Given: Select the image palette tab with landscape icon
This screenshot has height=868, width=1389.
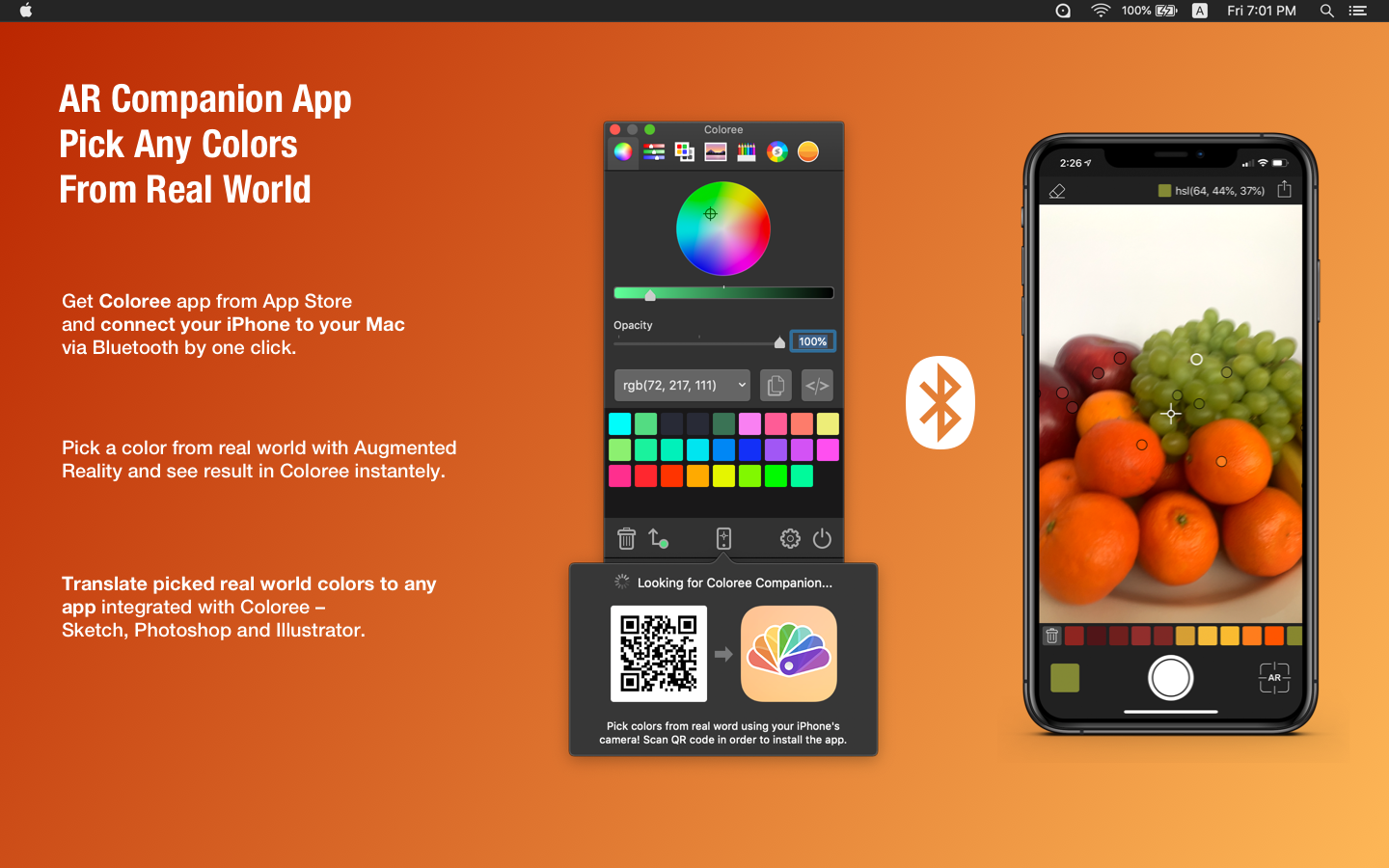Looking at the screenshot, I should [x=716, y=151].
